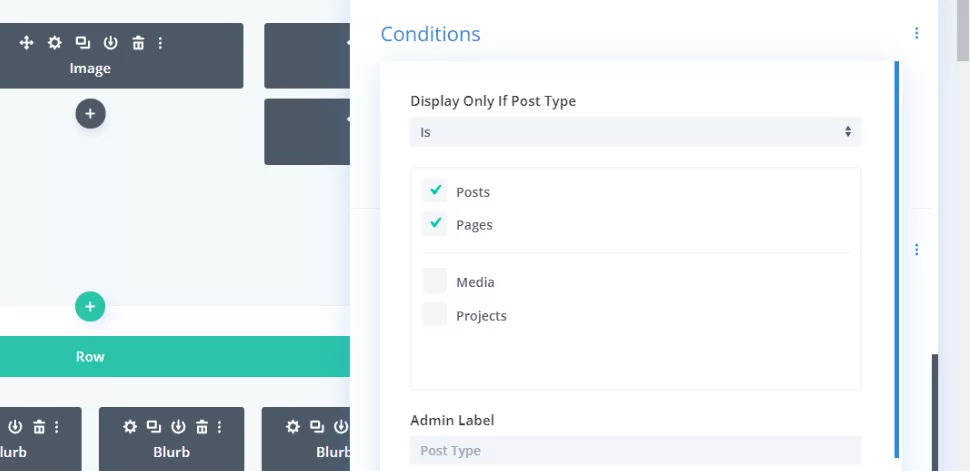This screenshot has height=471, width=970.
Task: Check the Media checkbox
Action: (435, 281)
